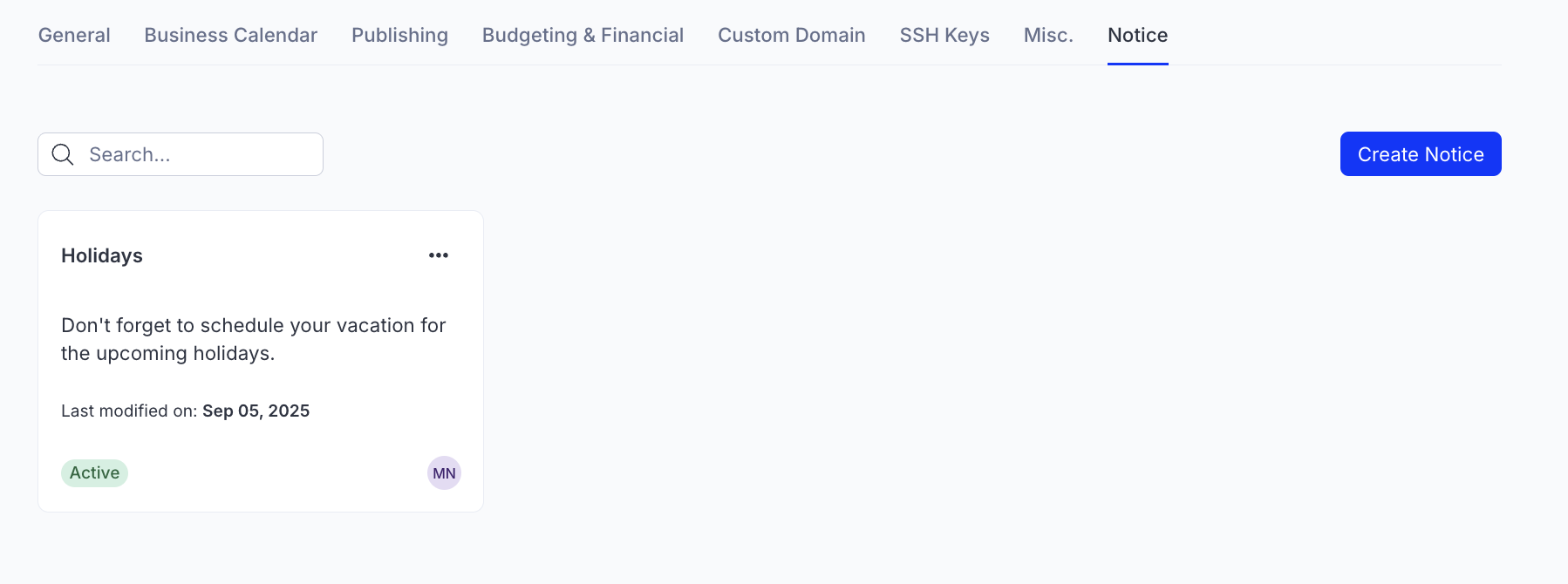Click the Create Notice button

click(x=1420, y=153)
